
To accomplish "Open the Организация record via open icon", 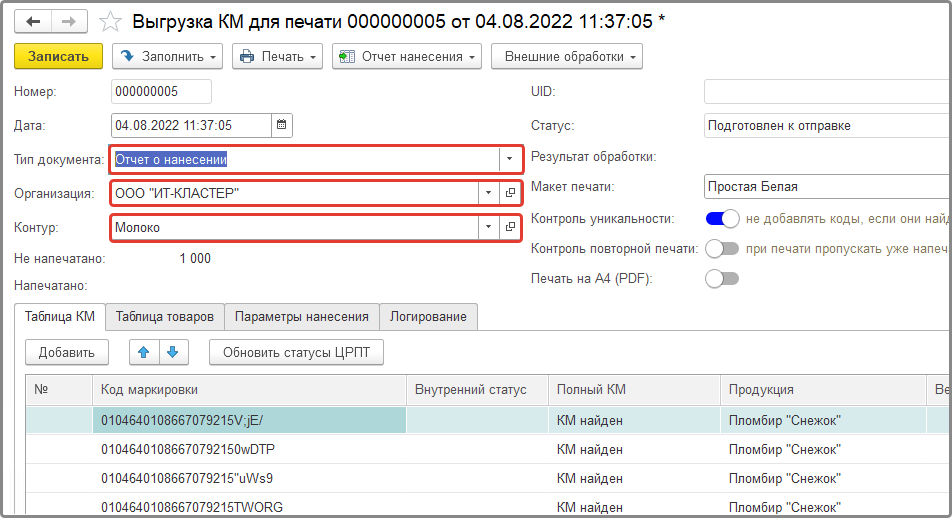I will (510, 193).
